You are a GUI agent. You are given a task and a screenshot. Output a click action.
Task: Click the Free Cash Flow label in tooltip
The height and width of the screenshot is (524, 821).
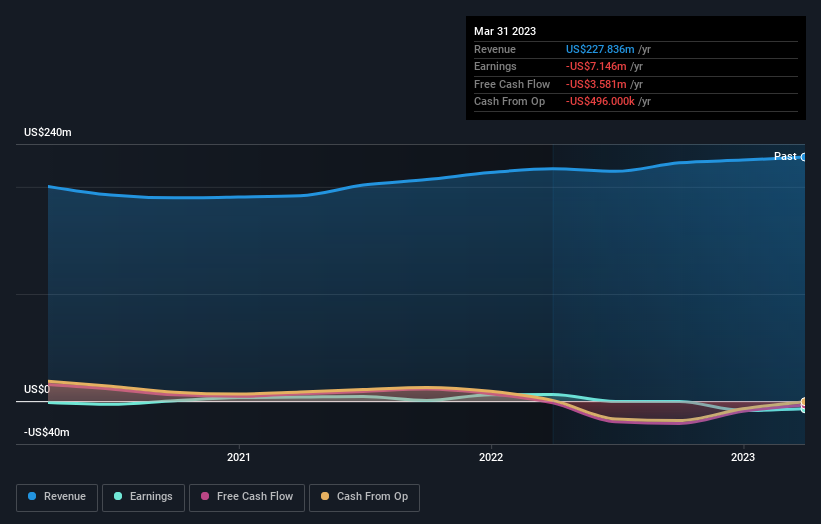tap(512, 84)
